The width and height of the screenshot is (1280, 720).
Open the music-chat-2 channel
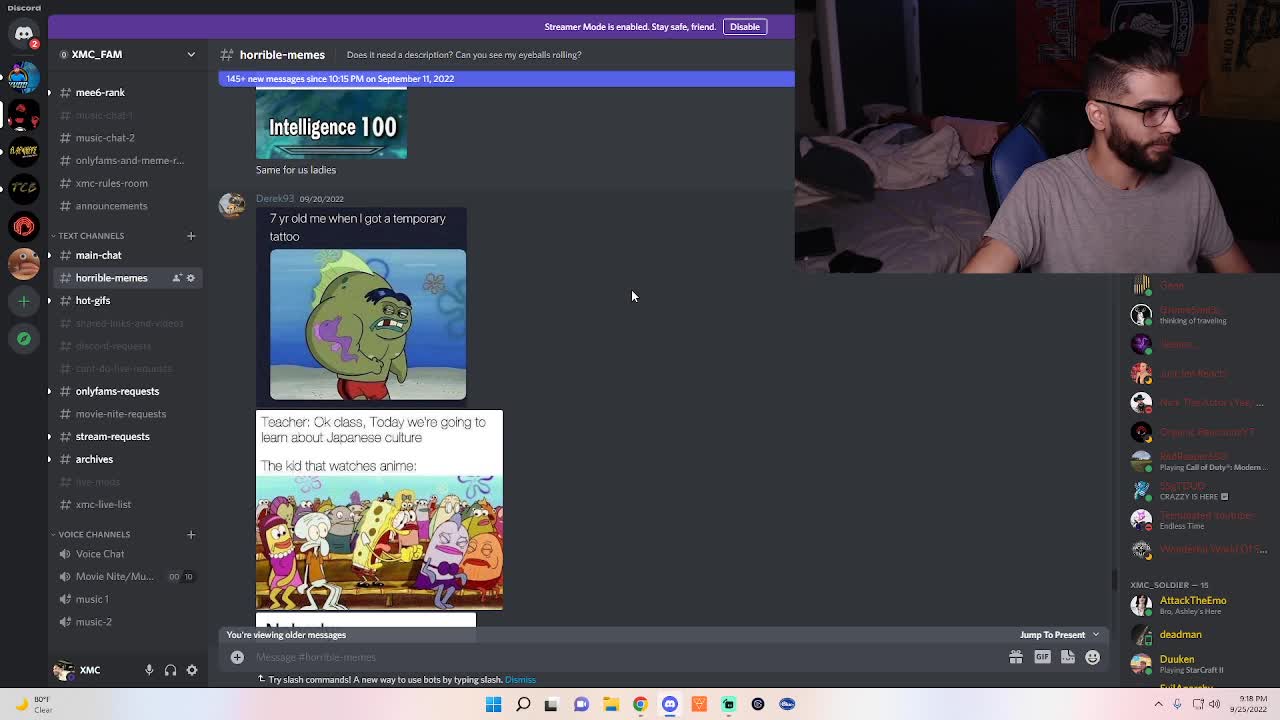tap(128, 138)
